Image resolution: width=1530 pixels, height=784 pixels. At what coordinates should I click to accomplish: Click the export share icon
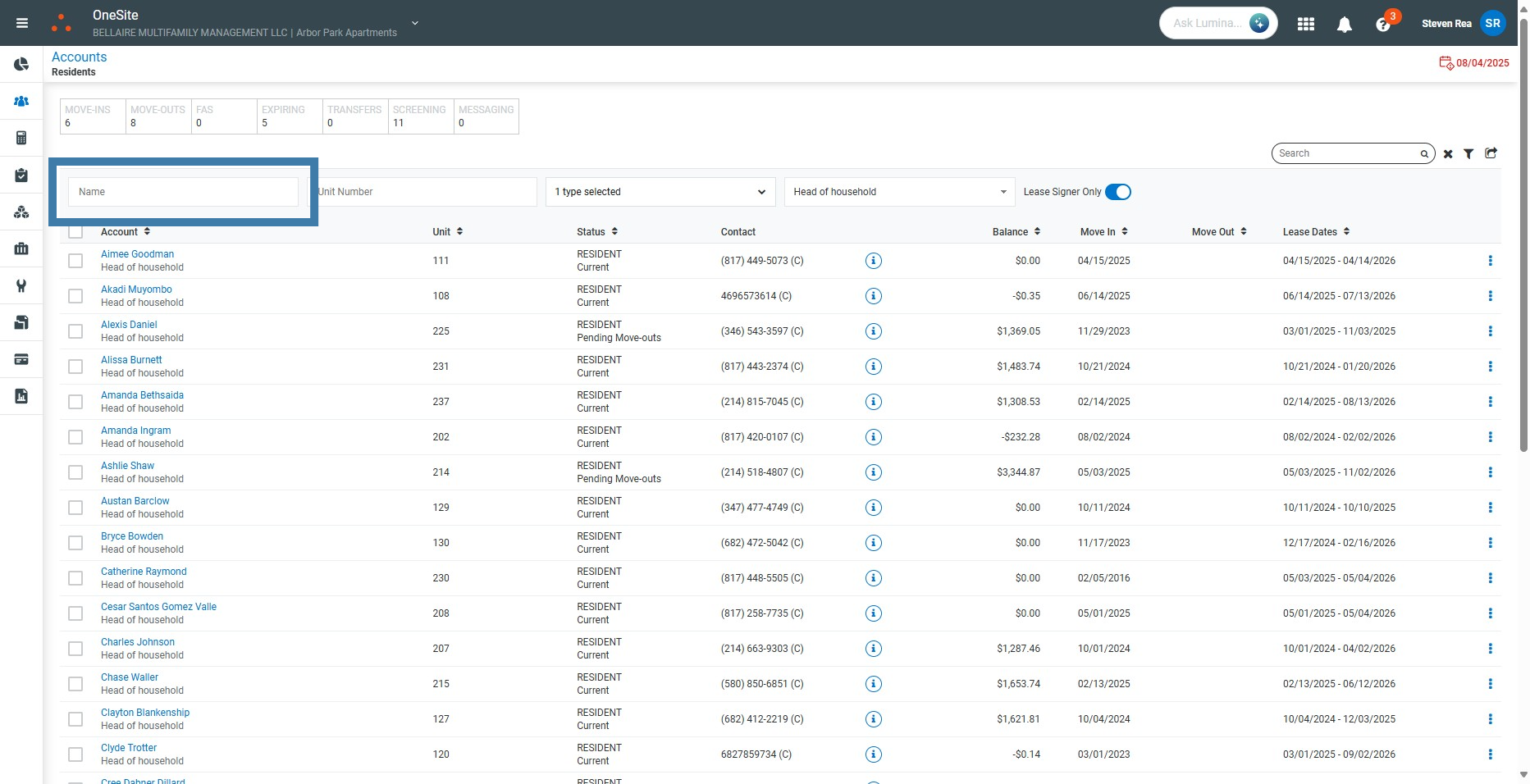click(x=1491, y=153)
